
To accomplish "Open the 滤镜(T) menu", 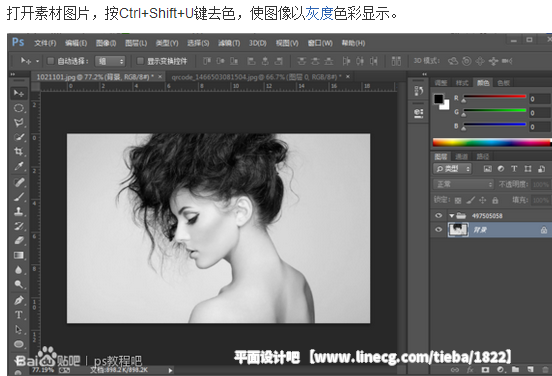I will coord(229,43).
